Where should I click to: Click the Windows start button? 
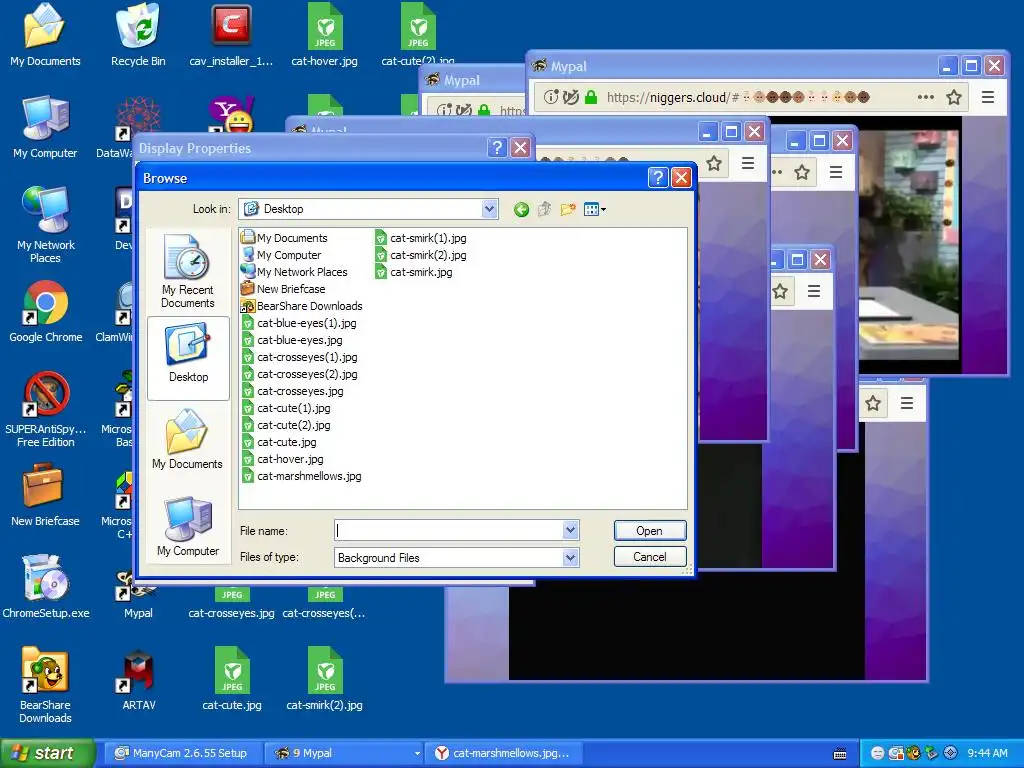tap(47, 753)
